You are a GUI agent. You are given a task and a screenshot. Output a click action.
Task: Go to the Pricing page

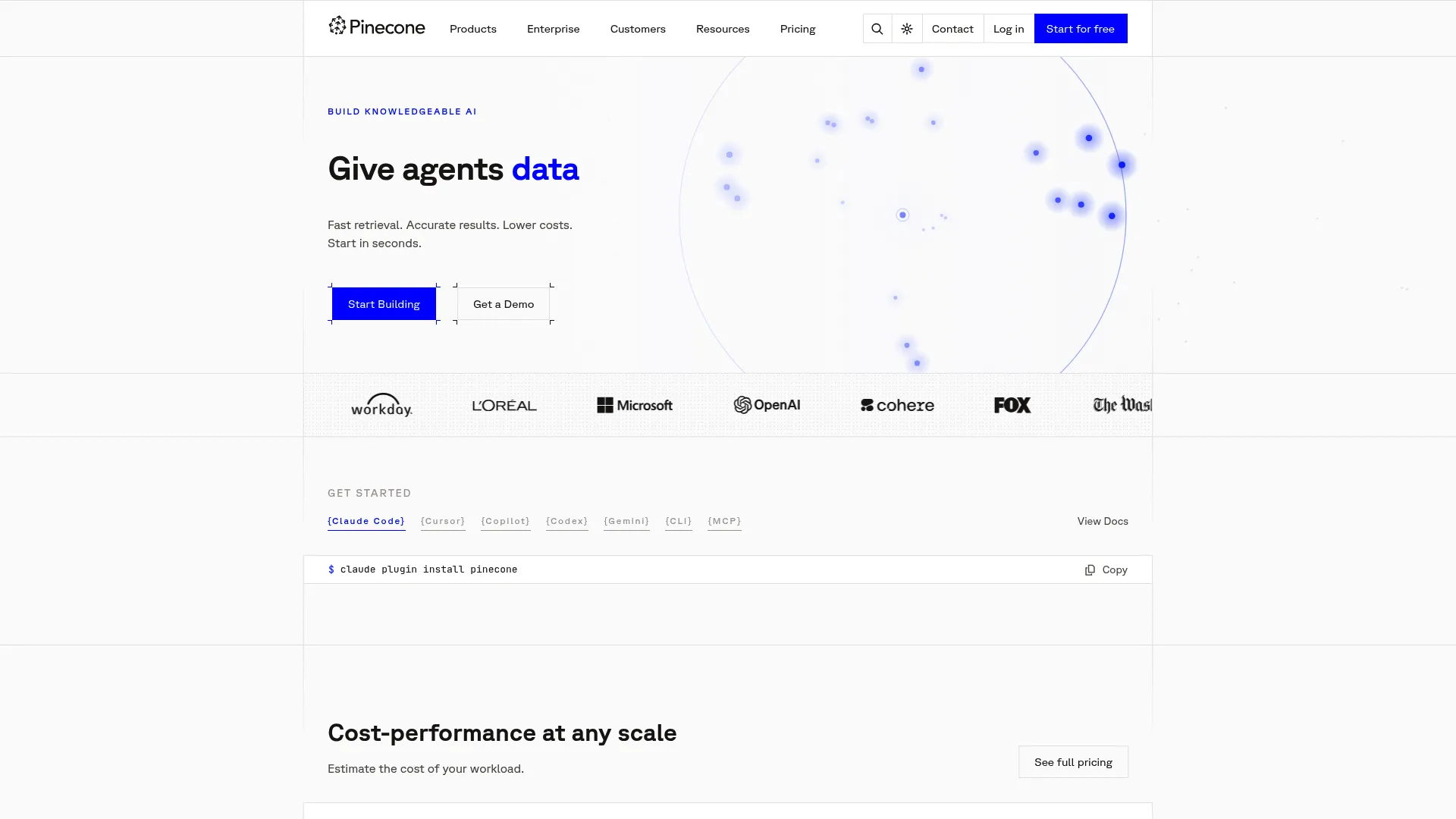coord(798,29)
